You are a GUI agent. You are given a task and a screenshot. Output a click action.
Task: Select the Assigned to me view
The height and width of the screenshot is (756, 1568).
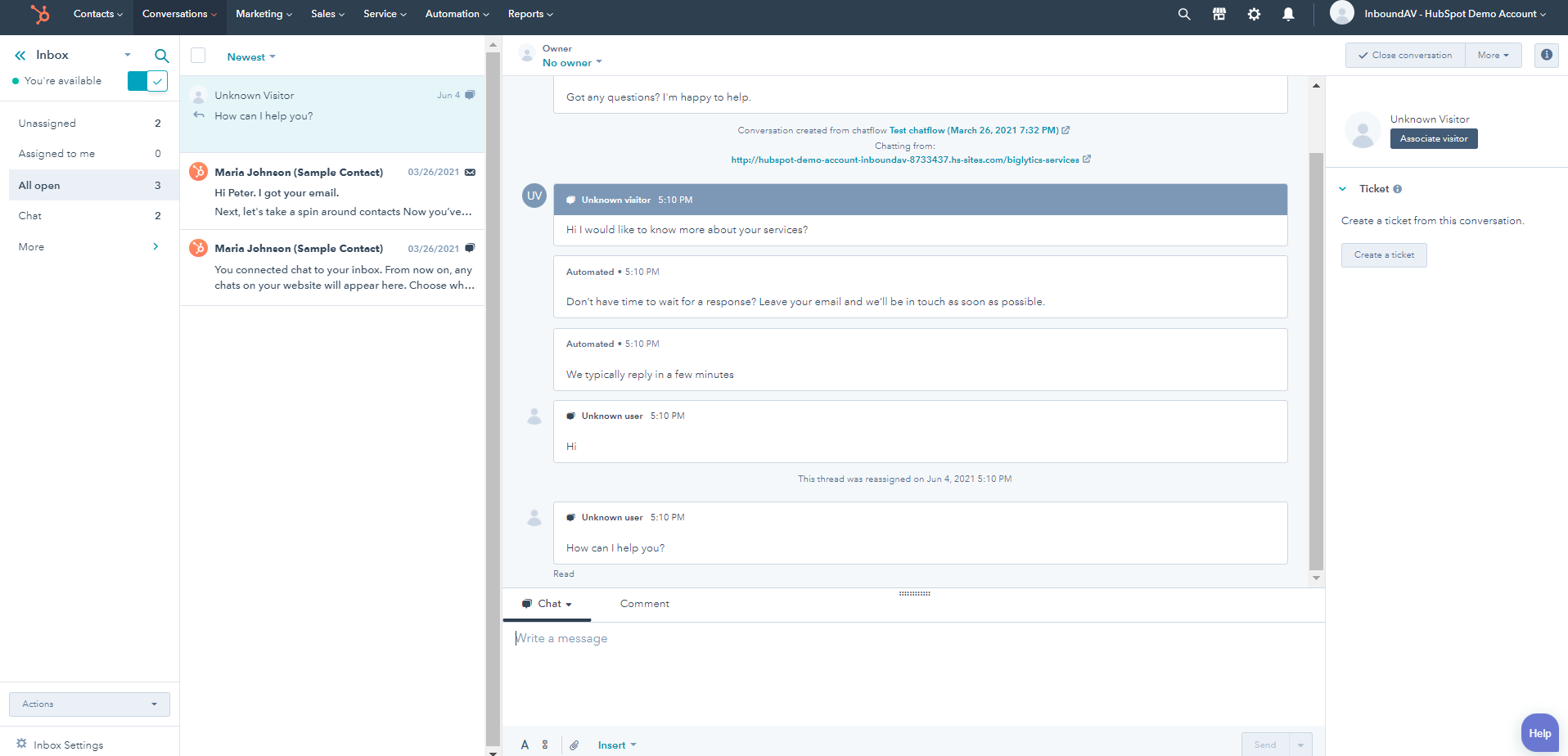coord(89,154)
